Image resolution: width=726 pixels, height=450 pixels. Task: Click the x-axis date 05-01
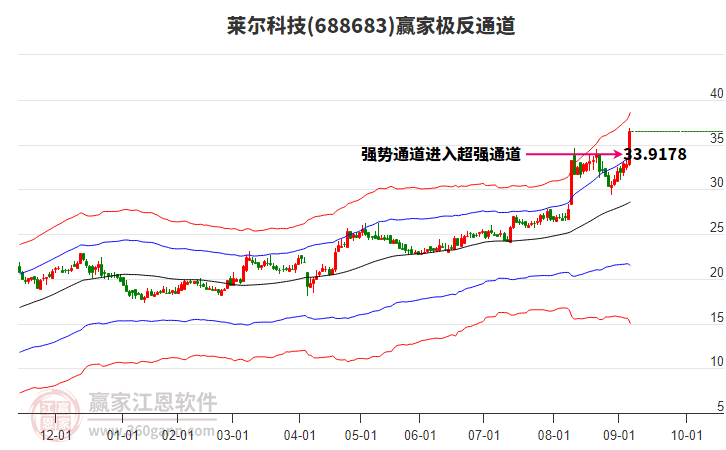coord(361,436)
